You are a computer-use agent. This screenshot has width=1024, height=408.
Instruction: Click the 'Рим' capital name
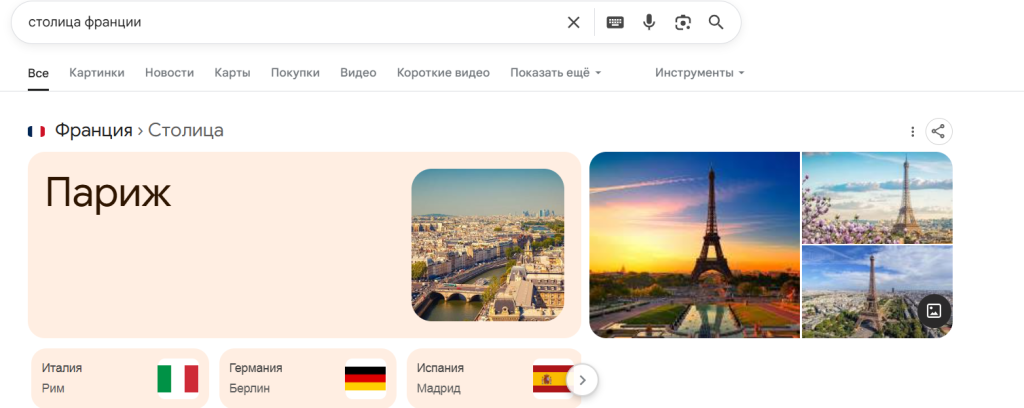click(x=53, y=389)
